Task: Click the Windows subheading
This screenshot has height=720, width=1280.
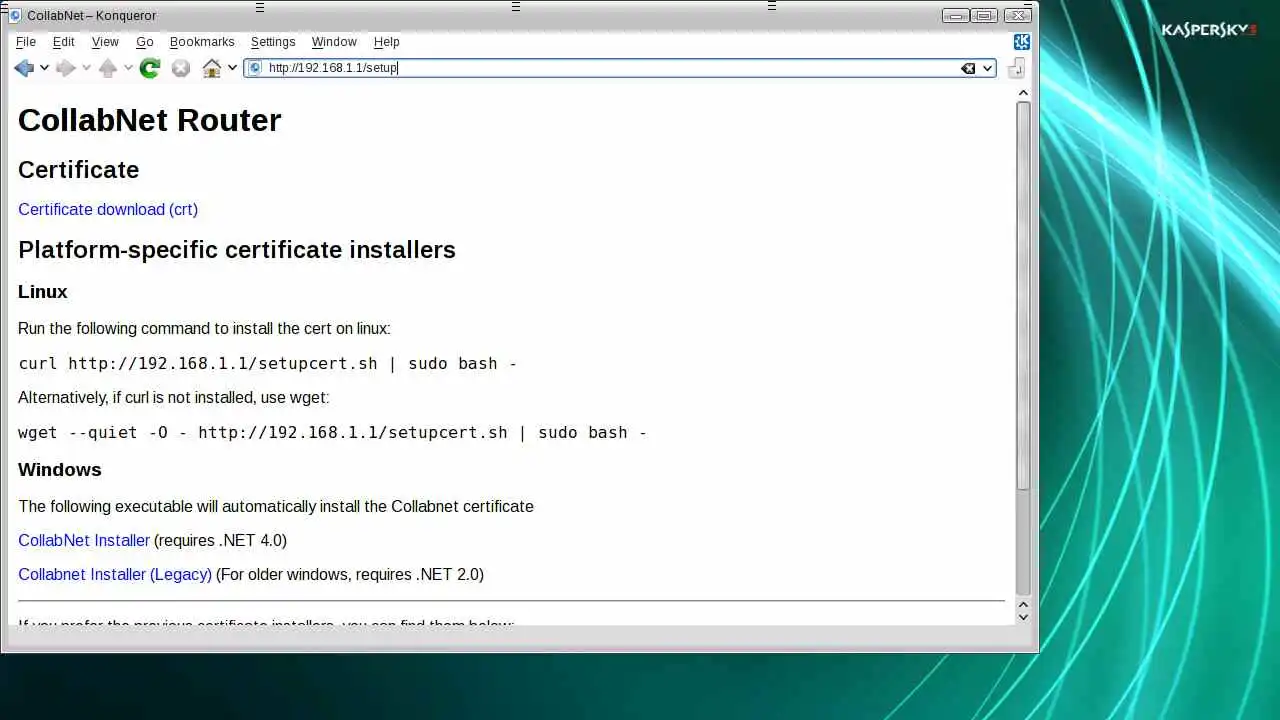Action: pos(60,470)
